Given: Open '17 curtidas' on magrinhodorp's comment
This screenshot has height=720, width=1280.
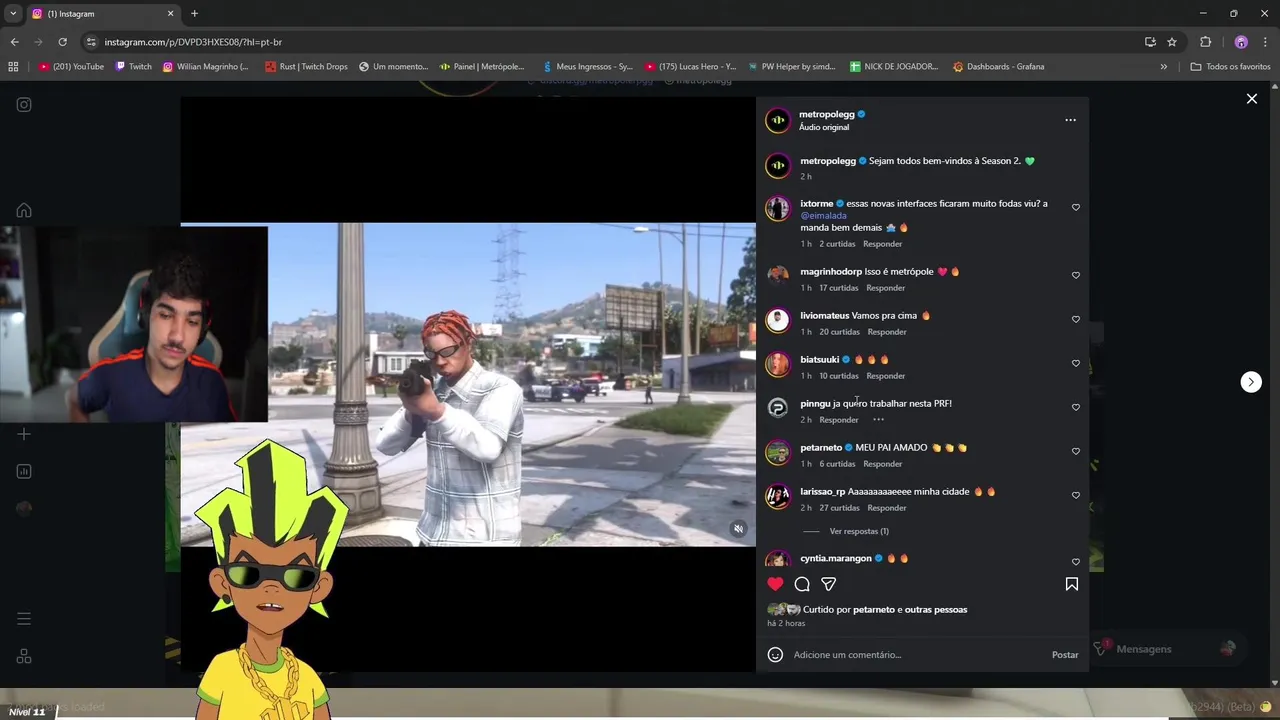Looking at the screenshot, I should pos(838,288).
